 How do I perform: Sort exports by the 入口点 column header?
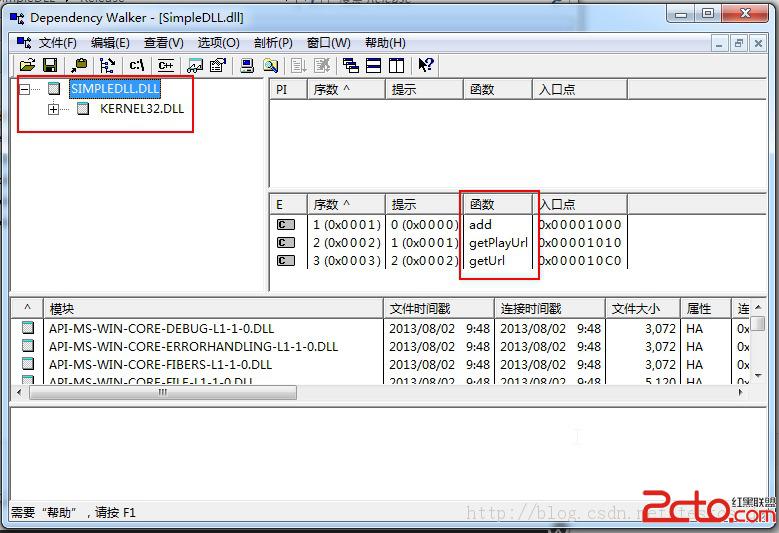tap(580, 204)
